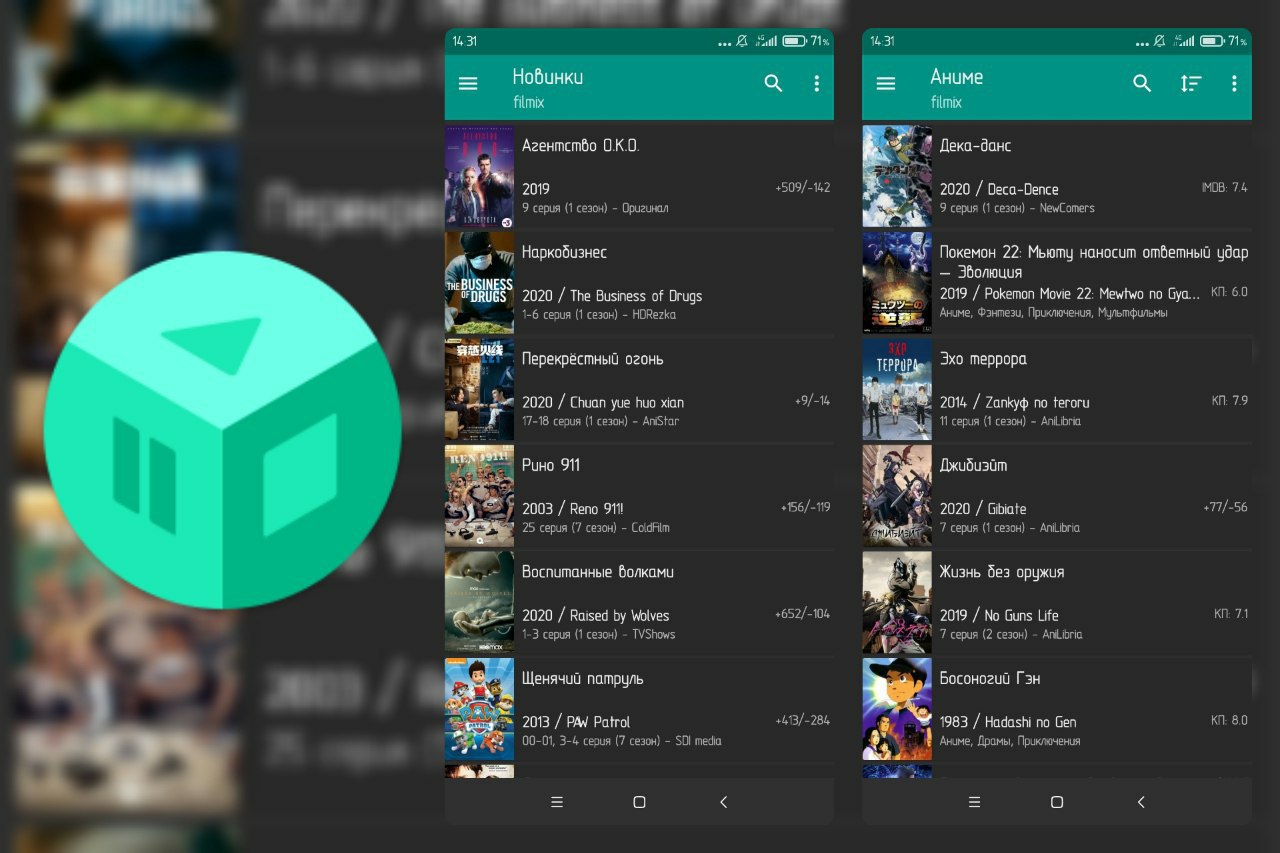Select the title "Джибиэйт"
The width and height of the screenshot is (1280, 853).
pos(973,466)
